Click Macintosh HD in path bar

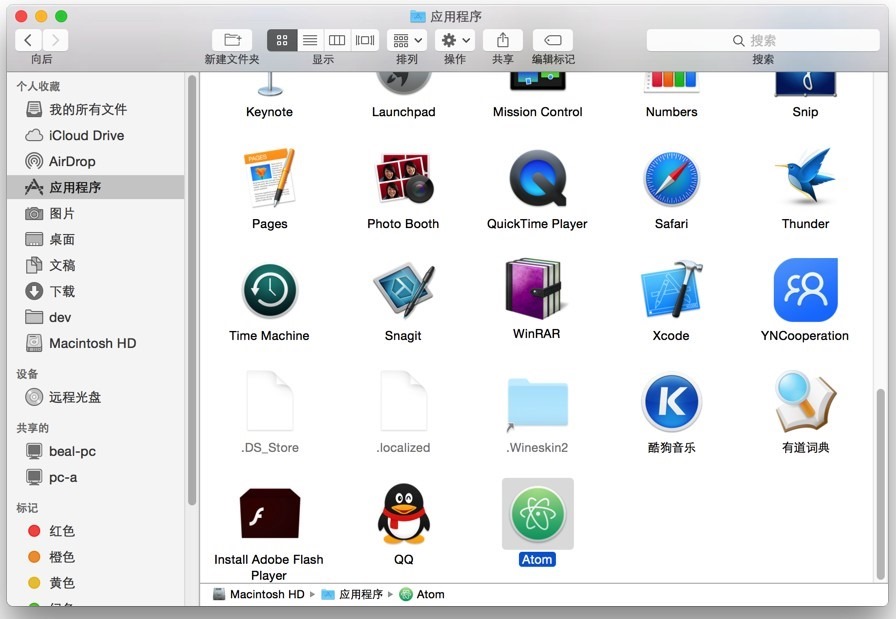click(259, 594)
